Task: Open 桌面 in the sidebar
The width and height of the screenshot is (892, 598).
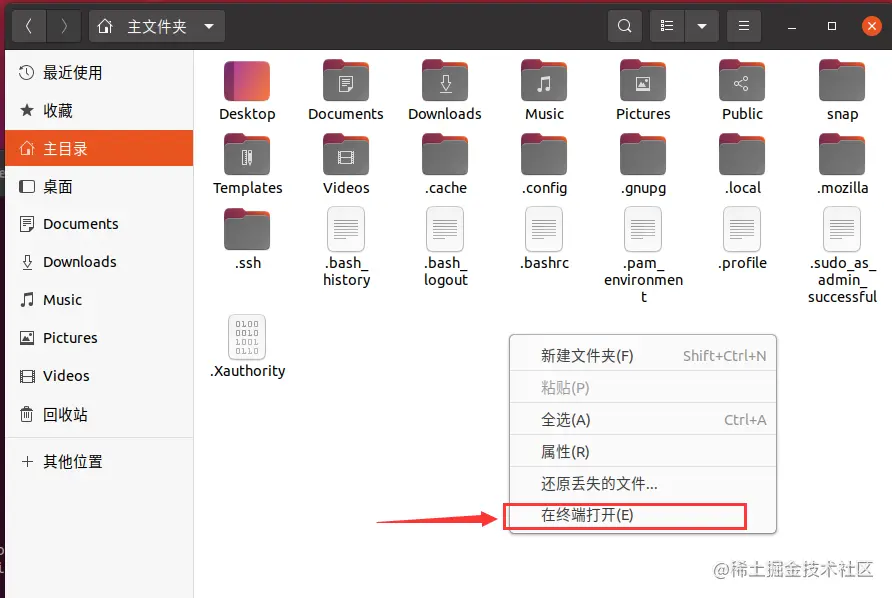Action: 99,187
